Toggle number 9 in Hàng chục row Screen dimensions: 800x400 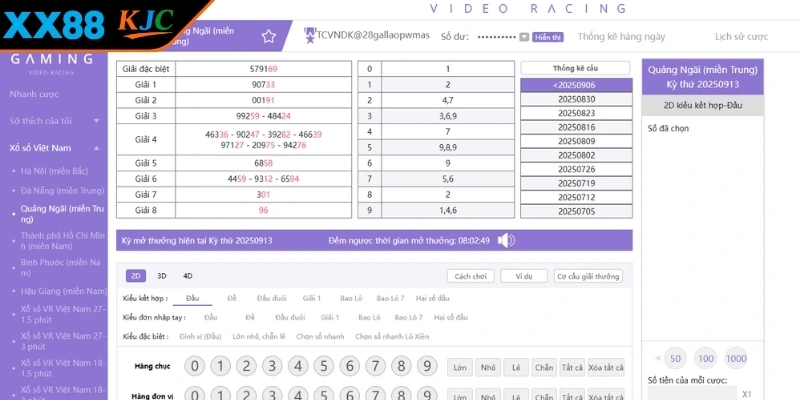pyautogui.click(x=429, y=367)
